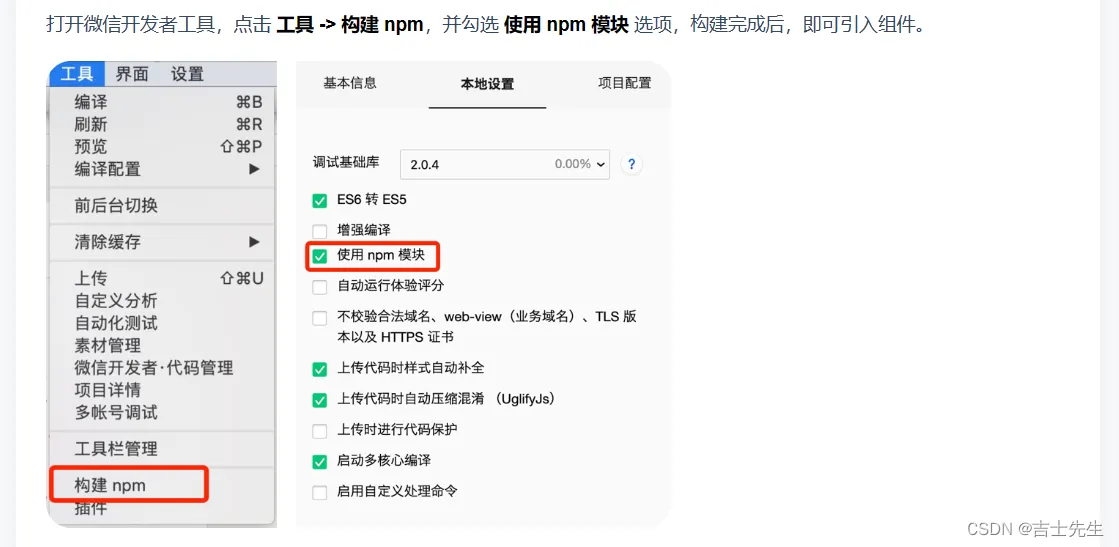This screenshot has width=1119, height=547.
Task: Expand the 清除缓存 submenu arrow
Action: (x=254, y=242)
